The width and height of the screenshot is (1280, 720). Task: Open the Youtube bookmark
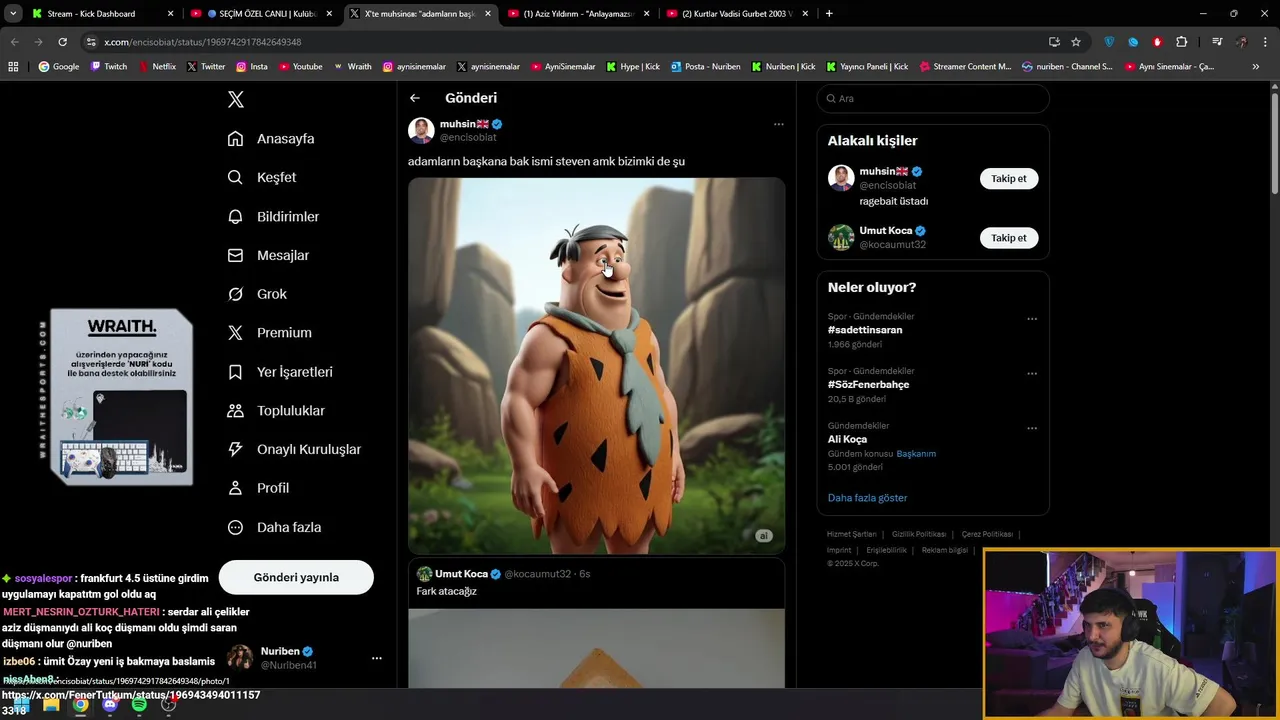point(301,66)
